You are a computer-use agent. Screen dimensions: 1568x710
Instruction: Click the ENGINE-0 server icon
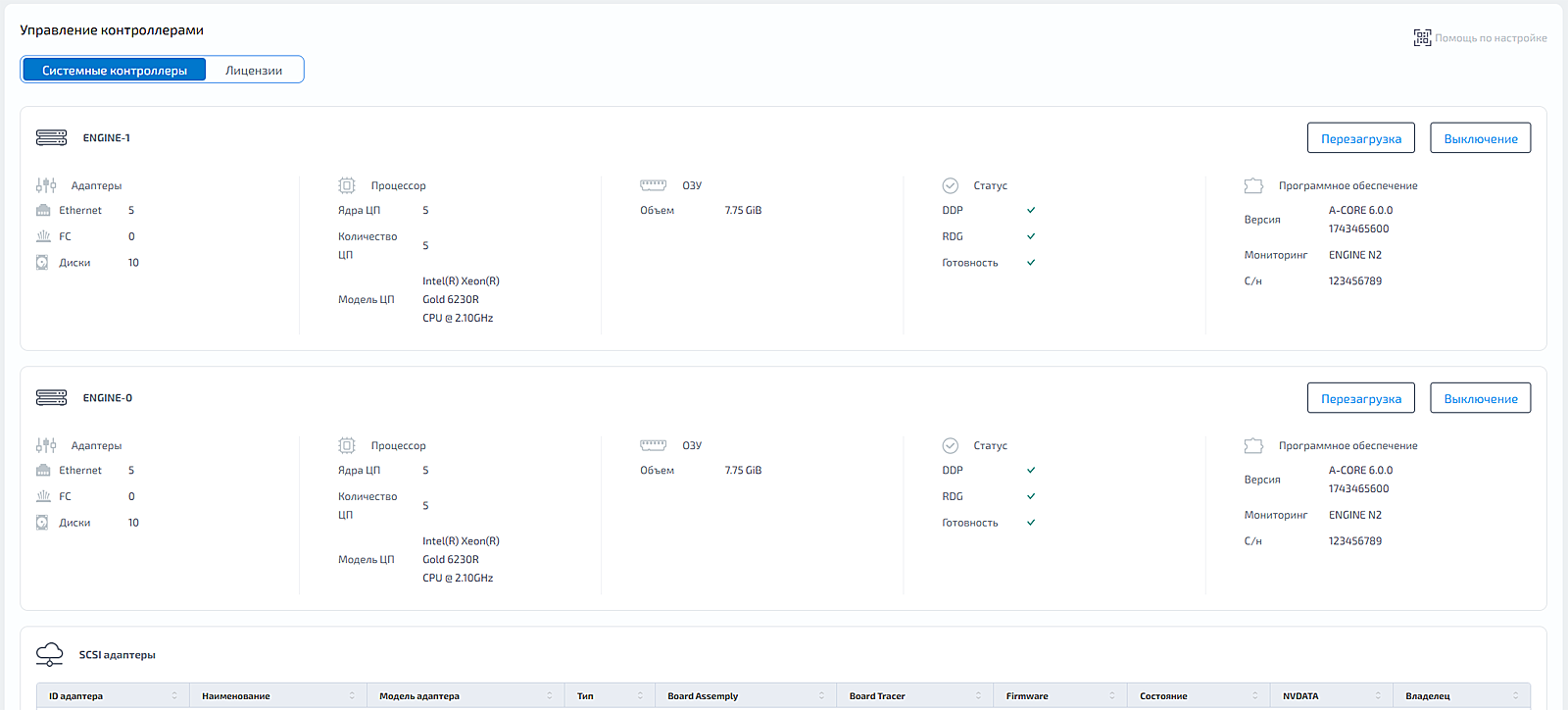click(51, 398)
